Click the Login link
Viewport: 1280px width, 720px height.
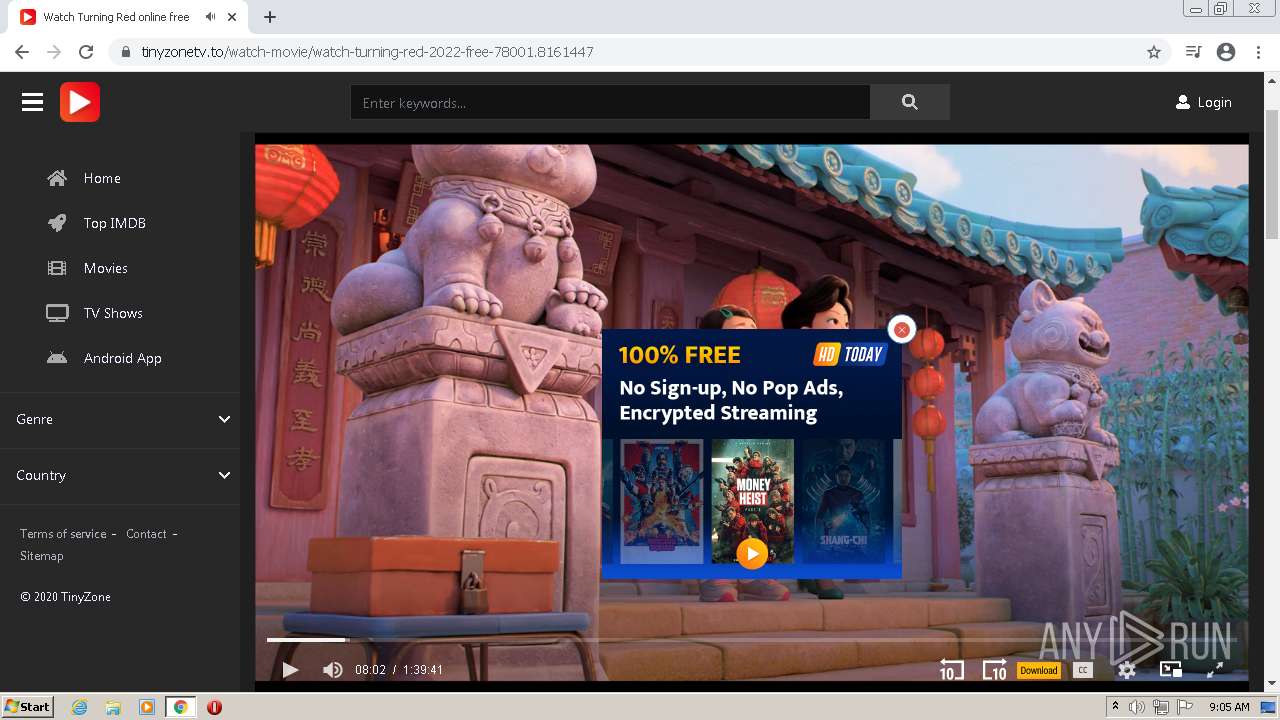pos(1214,102)
